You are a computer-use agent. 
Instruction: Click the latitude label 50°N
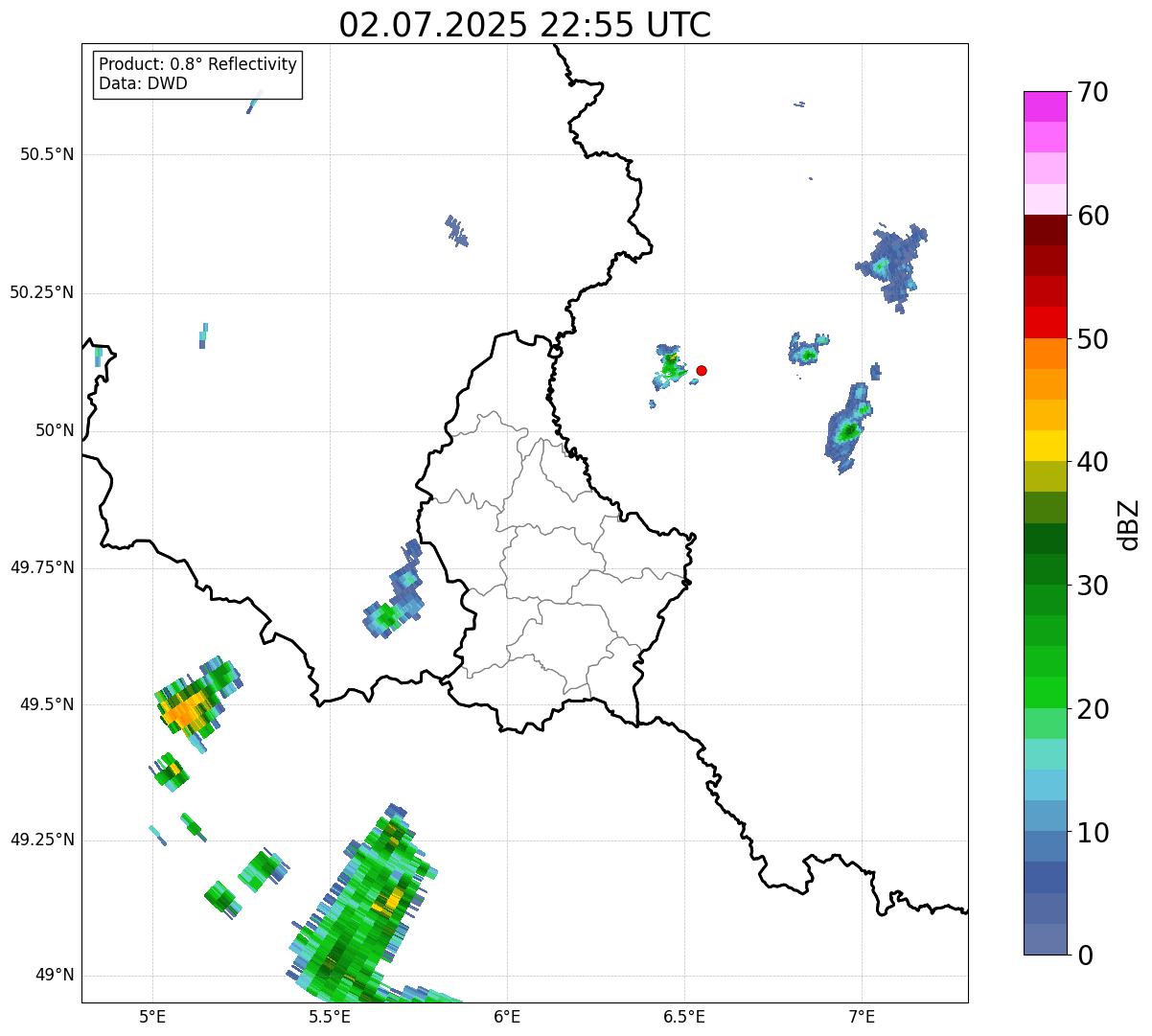pyautogui.click(x=56, y=430)
